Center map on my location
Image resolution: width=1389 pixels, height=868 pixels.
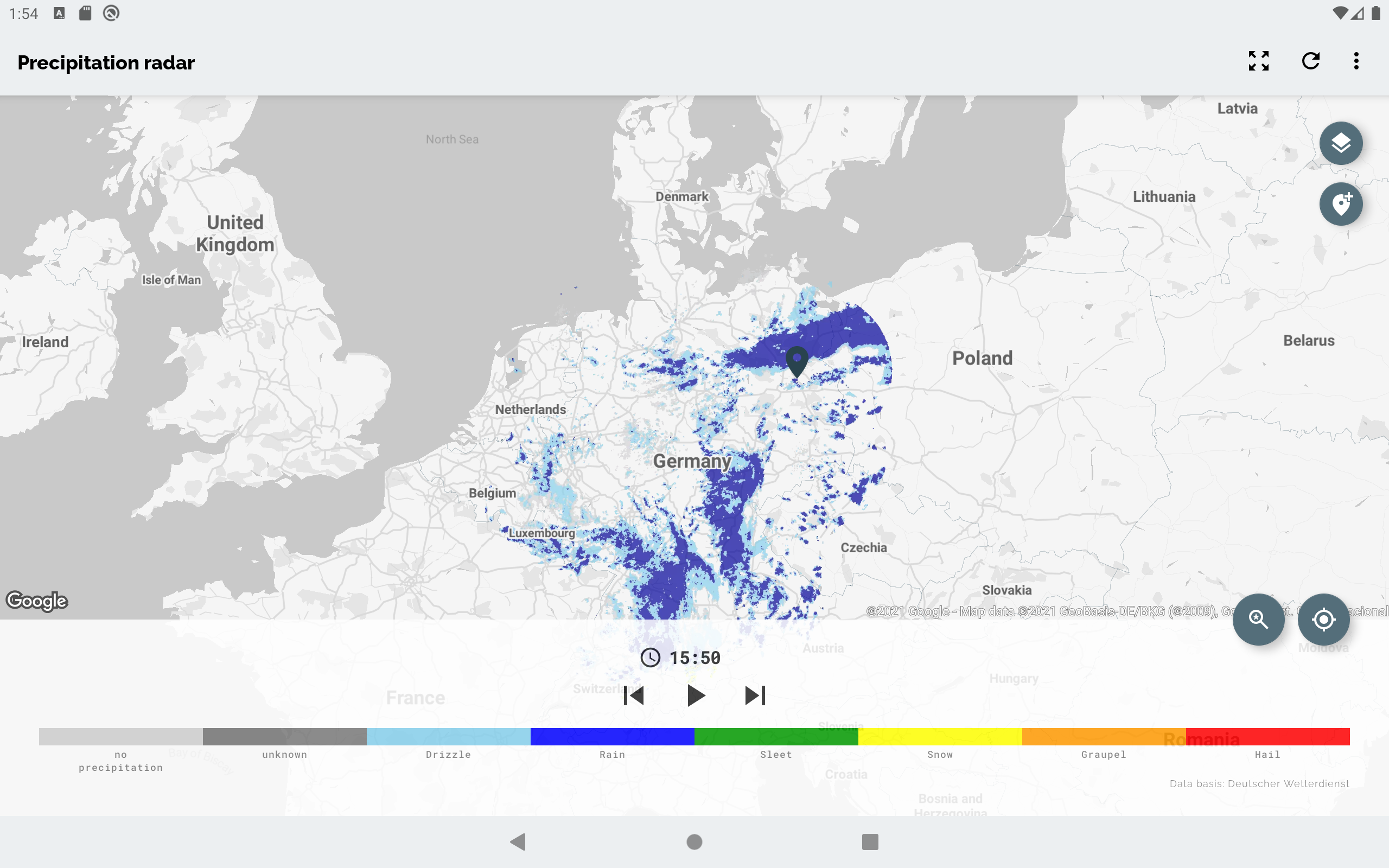tap(1323, 619)
